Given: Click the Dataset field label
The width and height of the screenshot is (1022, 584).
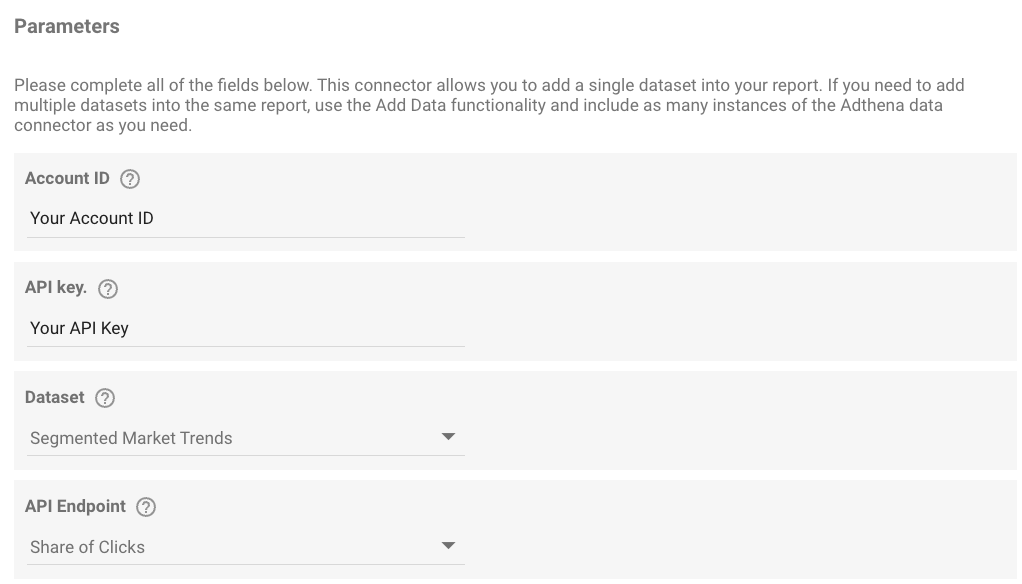Looking at the screenshot, I should pyautogui.click(x=55, y=398).
